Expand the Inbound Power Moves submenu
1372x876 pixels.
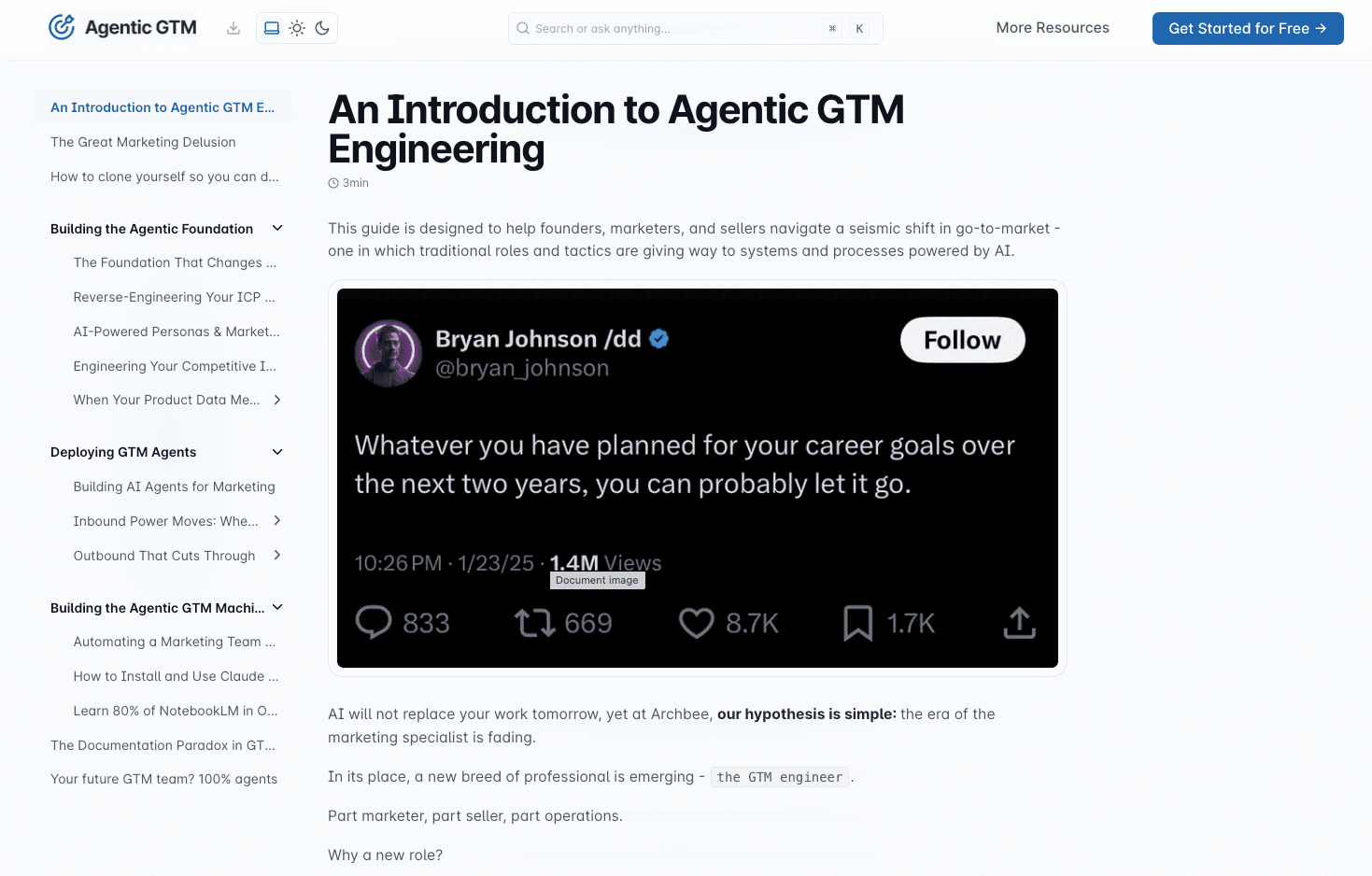pos(277,521)
